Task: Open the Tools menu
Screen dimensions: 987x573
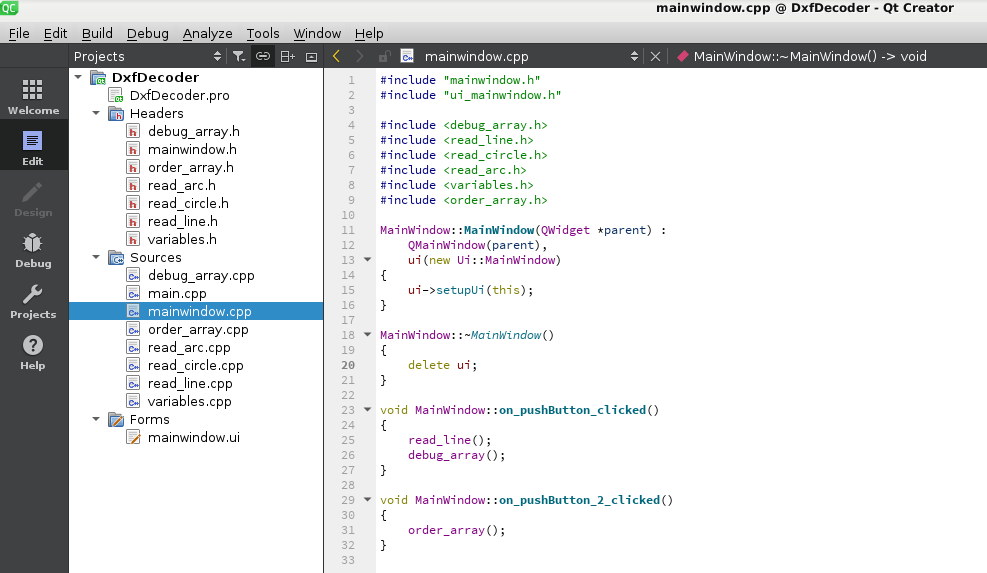Action: point(262,33)
